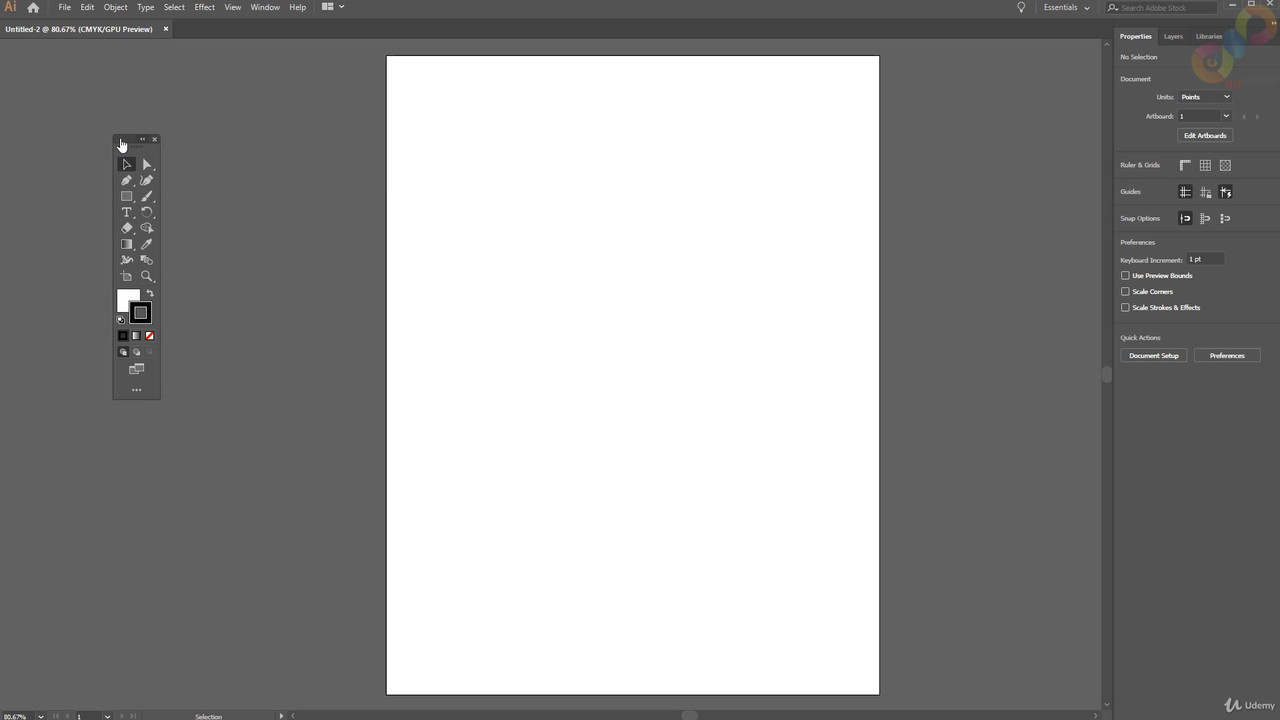The image size is (1280, 720).
Task: Toggle Smart Guides icon
Action: tap(1225, 192)
